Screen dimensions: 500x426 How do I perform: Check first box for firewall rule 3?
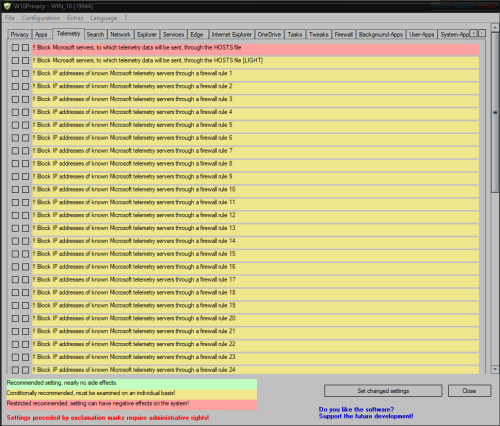(x=15, y=99)
